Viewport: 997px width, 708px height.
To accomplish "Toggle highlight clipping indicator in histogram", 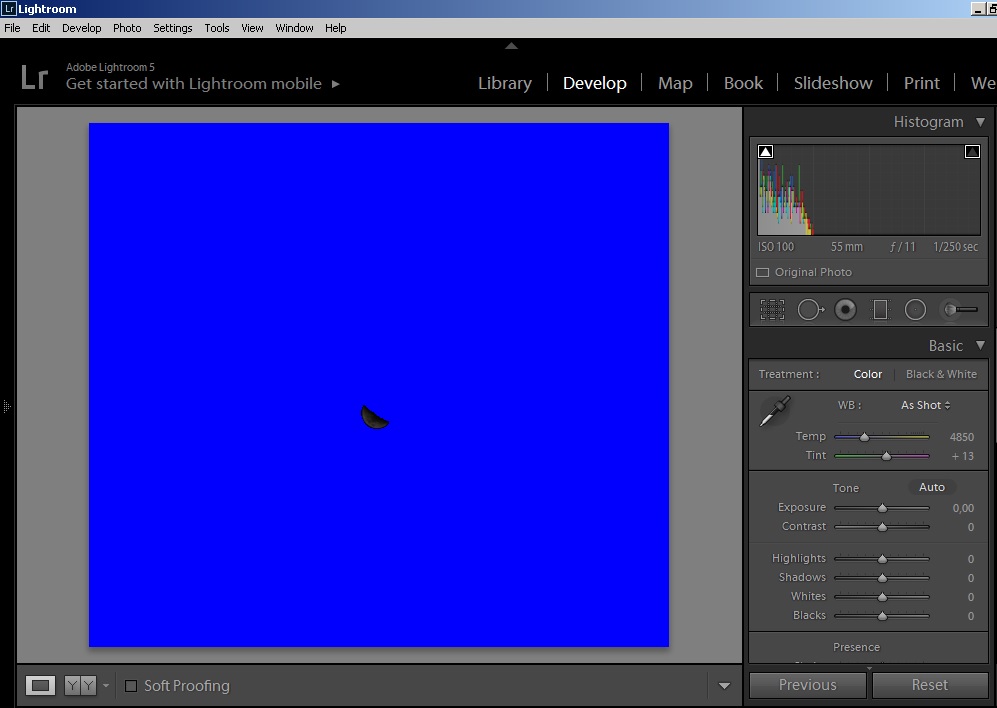I will coord(972,152).
